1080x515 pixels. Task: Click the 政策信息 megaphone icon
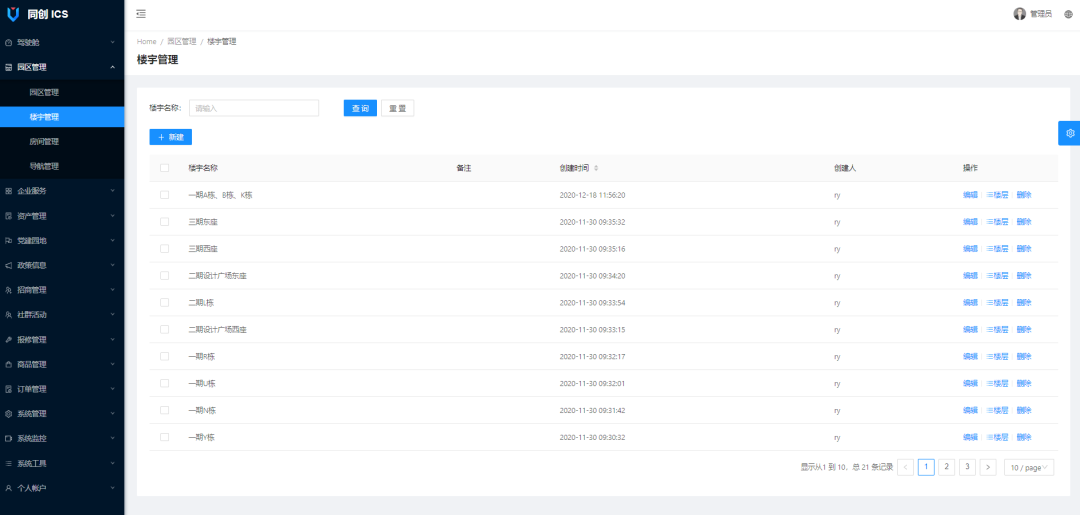(8, 265)
